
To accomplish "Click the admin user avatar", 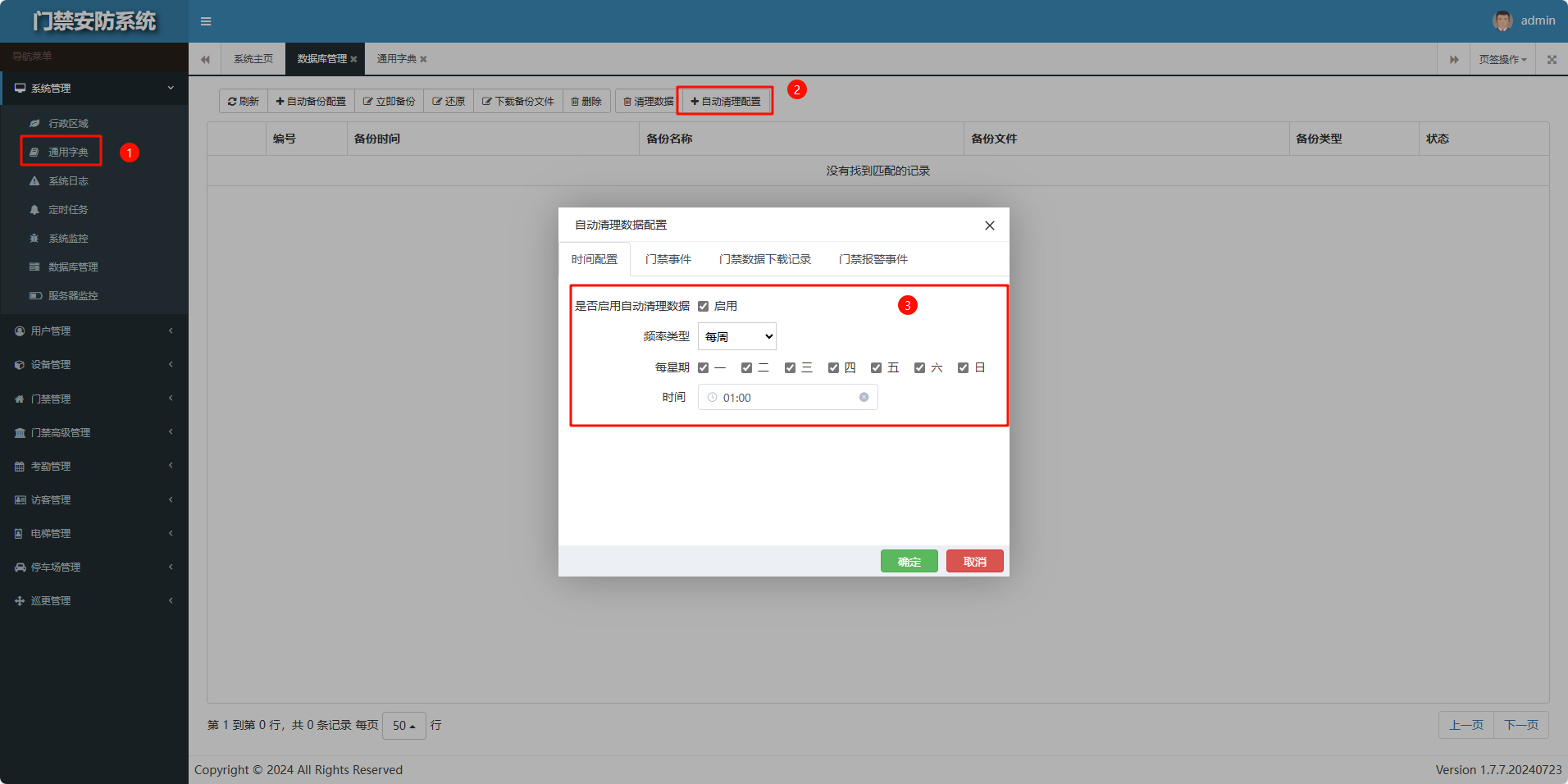I will point(1502,21).
